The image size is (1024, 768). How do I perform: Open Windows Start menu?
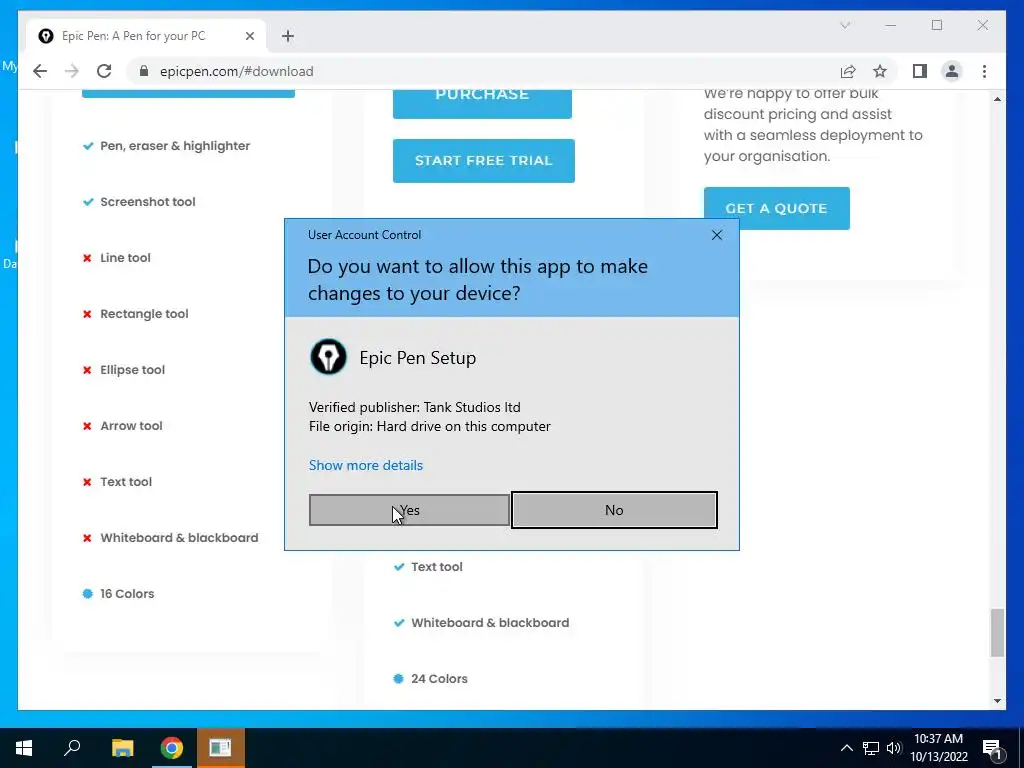[x=24, y=748]
